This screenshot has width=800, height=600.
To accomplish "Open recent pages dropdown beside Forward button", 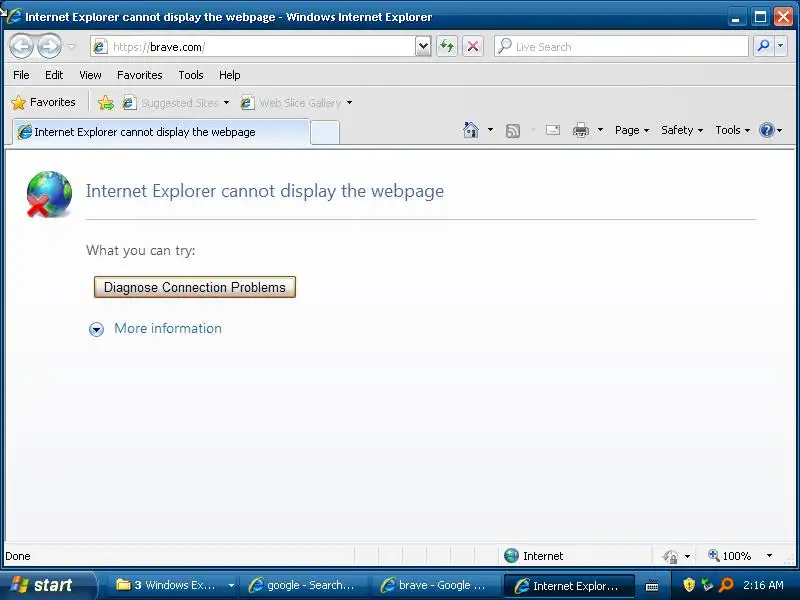I will 71,46.
